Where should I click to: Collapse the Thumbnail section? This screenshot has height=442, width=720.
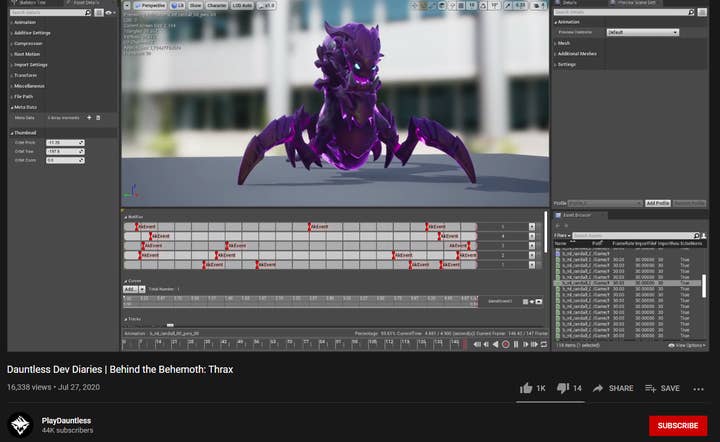coord(23,133)
